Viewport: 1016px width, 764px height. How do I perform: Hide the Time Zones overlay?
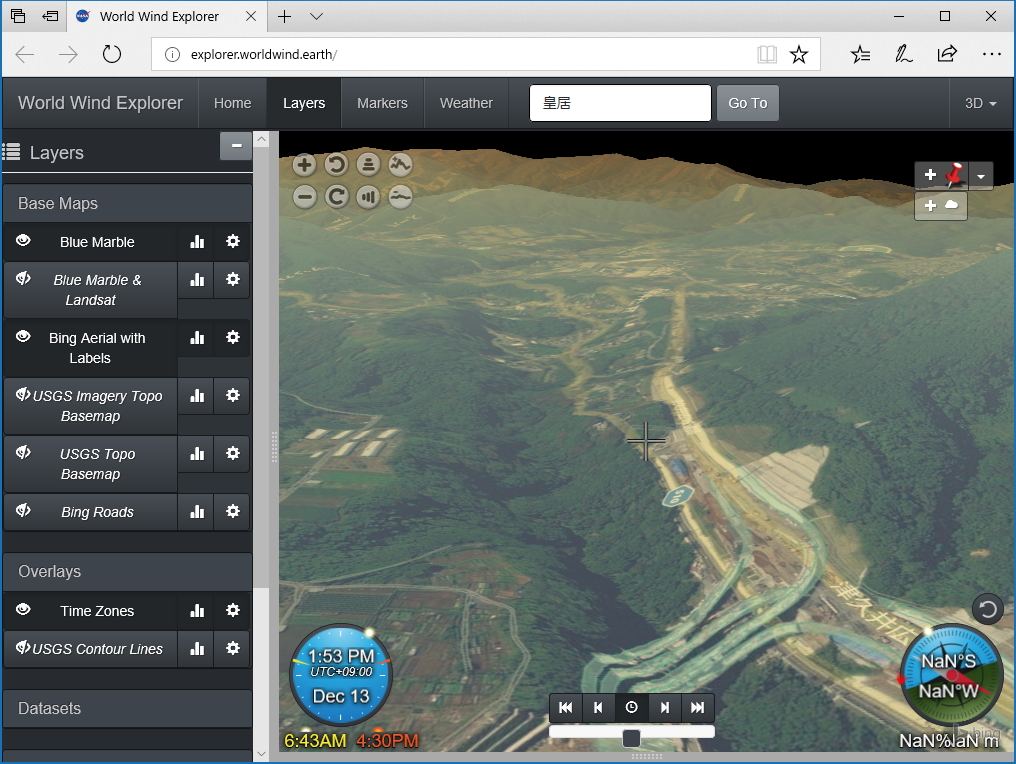pyautogui.click(x=24, y=610)
